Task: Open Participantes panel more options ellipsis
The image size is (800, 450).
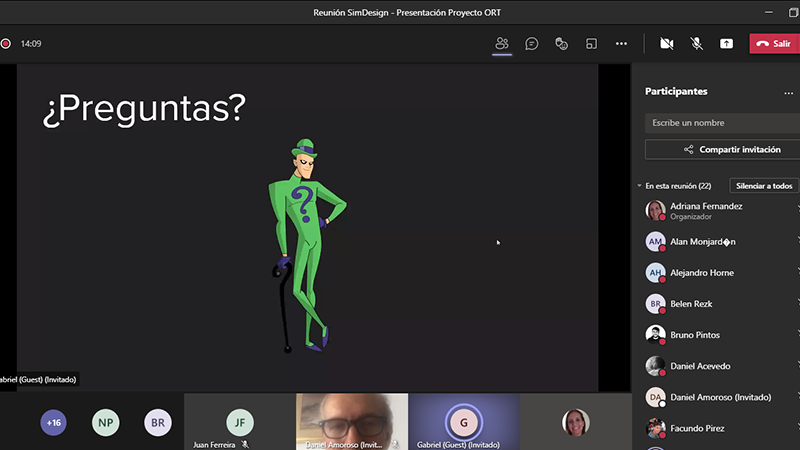Action: (788, 93)
